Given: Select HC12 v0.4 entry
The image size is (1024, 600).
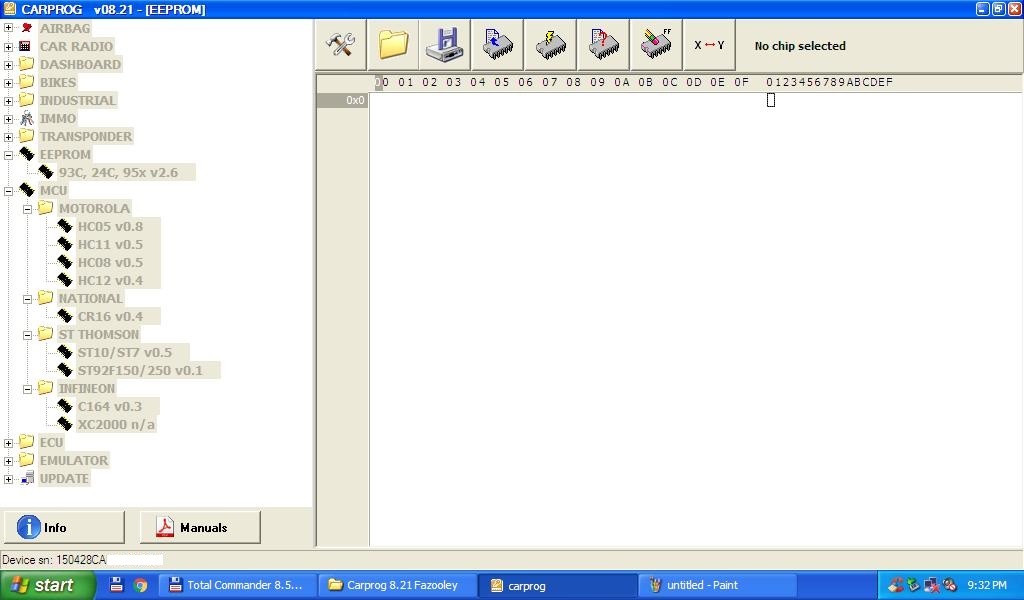Looking at the screenshot, I should [110, 280].
